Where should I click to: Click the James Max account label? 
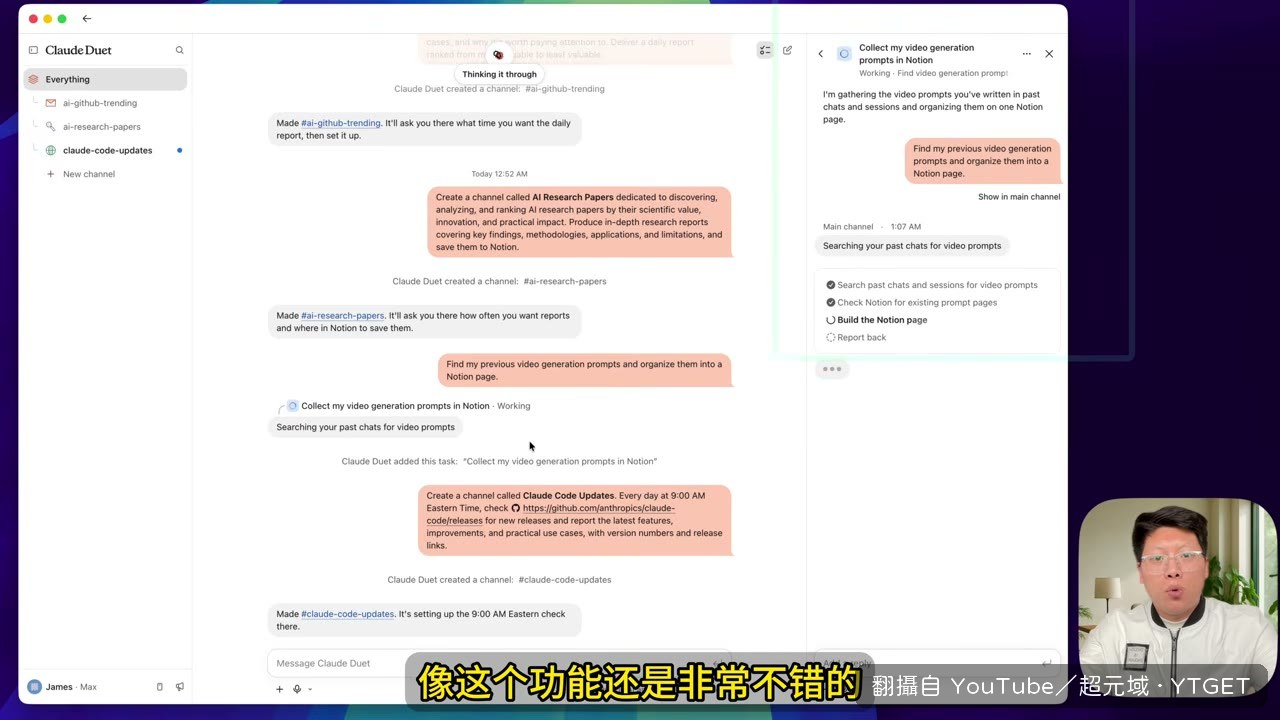[71, 687]
